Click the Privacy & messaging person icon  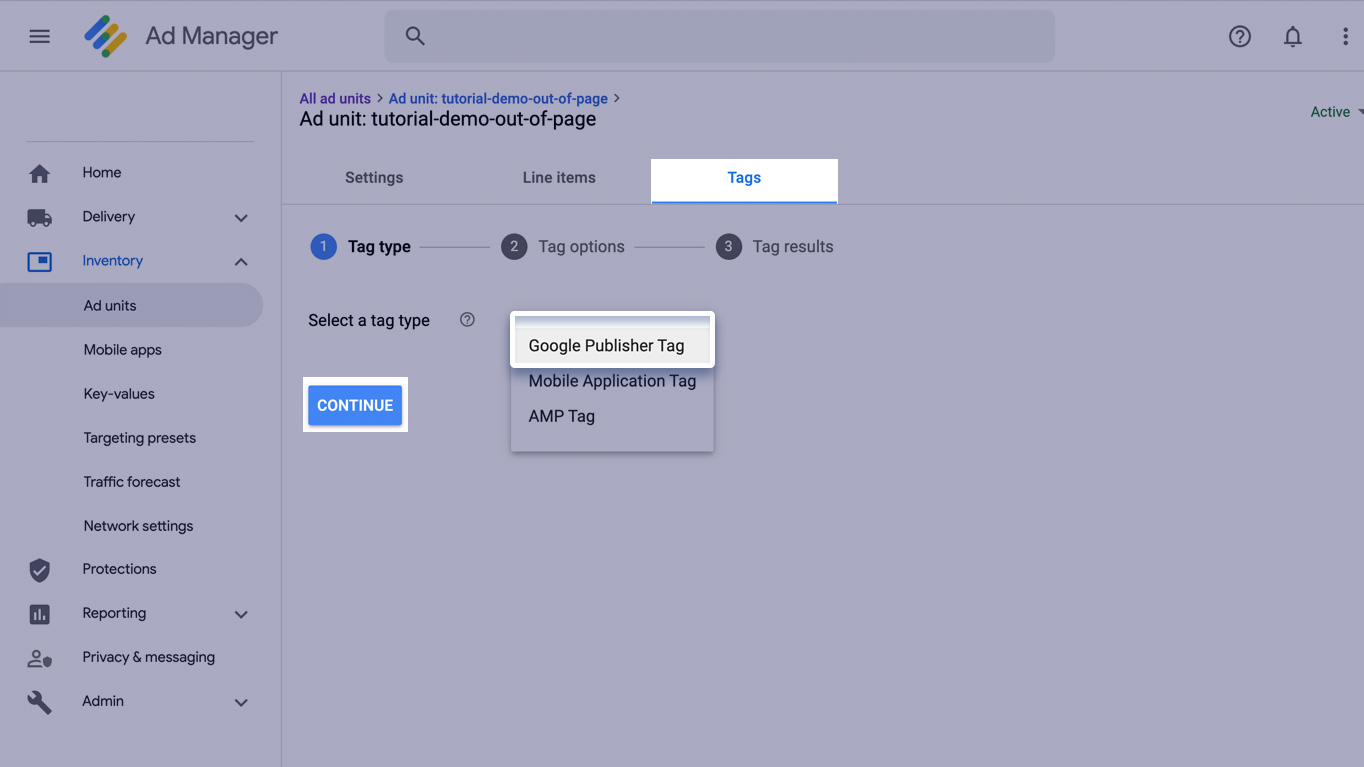click(x=39, y=658)
